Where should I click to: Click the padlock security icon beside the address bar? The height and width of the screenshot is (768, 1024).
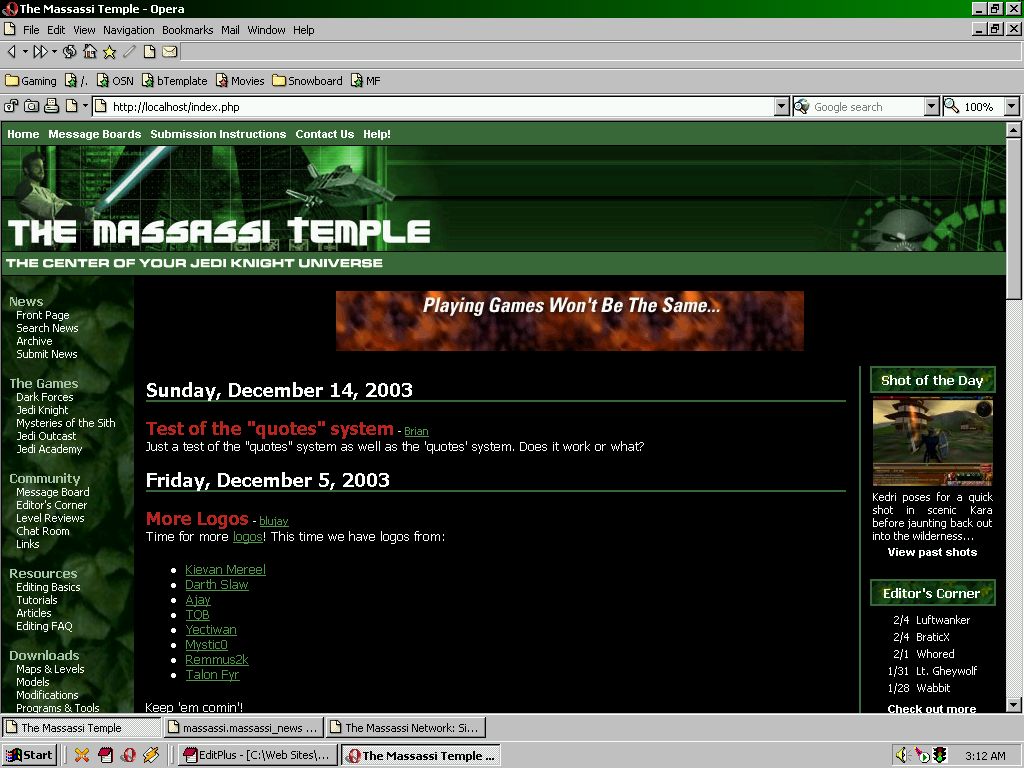click(x=11, y=106)
